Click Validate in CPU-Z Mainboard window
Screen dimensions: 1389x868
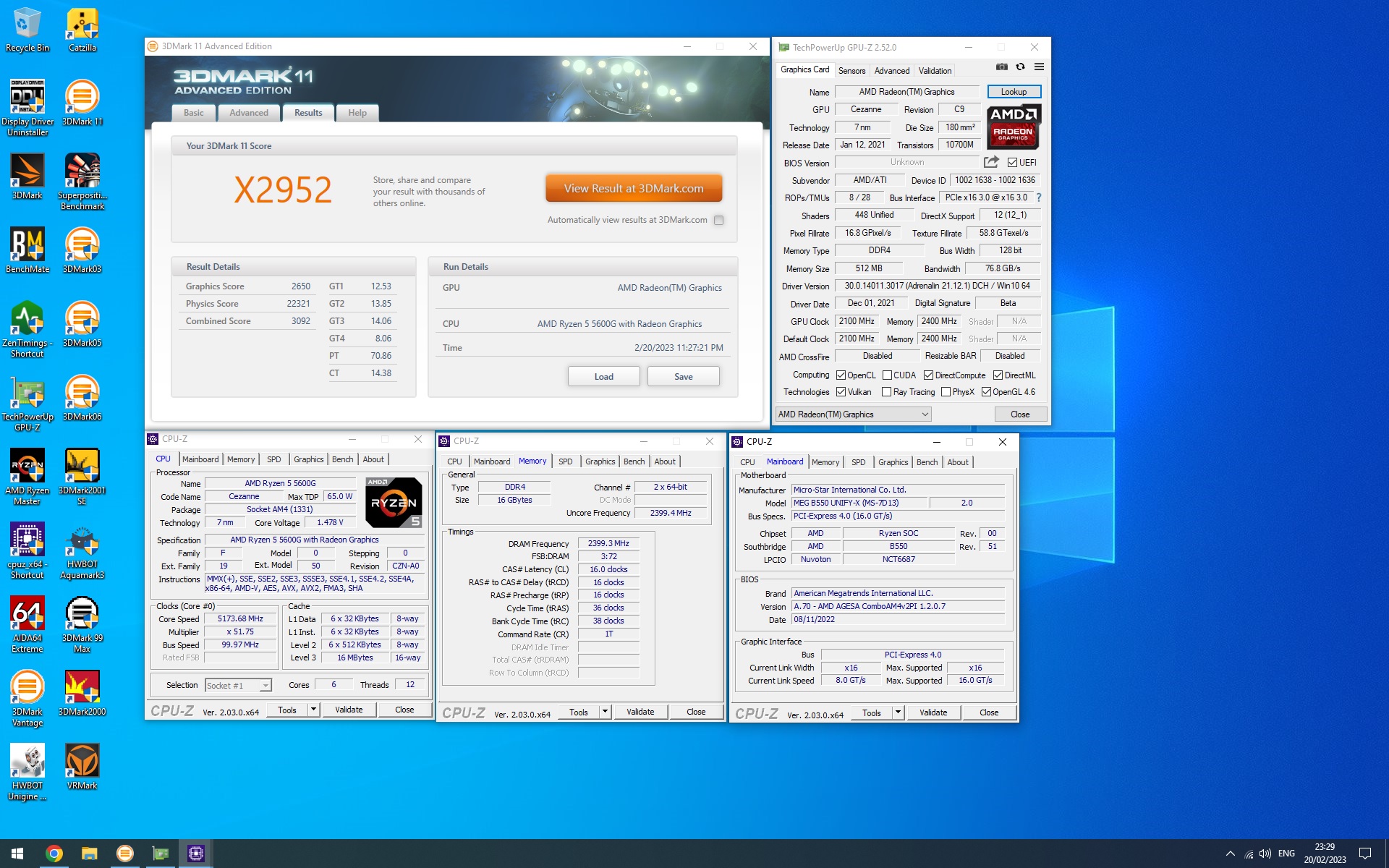933,712
